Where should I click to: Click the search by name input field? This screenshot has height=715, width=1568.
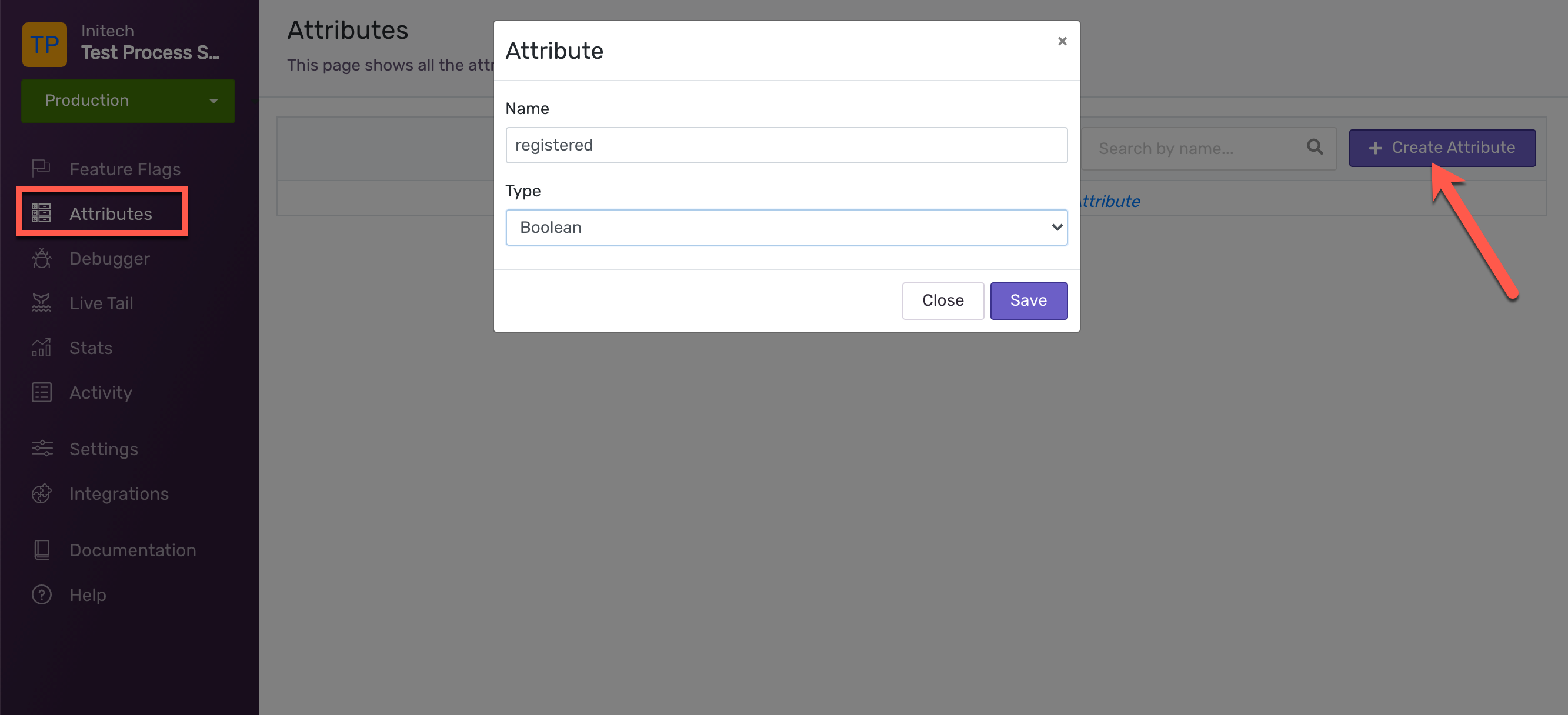point(1196,148)
